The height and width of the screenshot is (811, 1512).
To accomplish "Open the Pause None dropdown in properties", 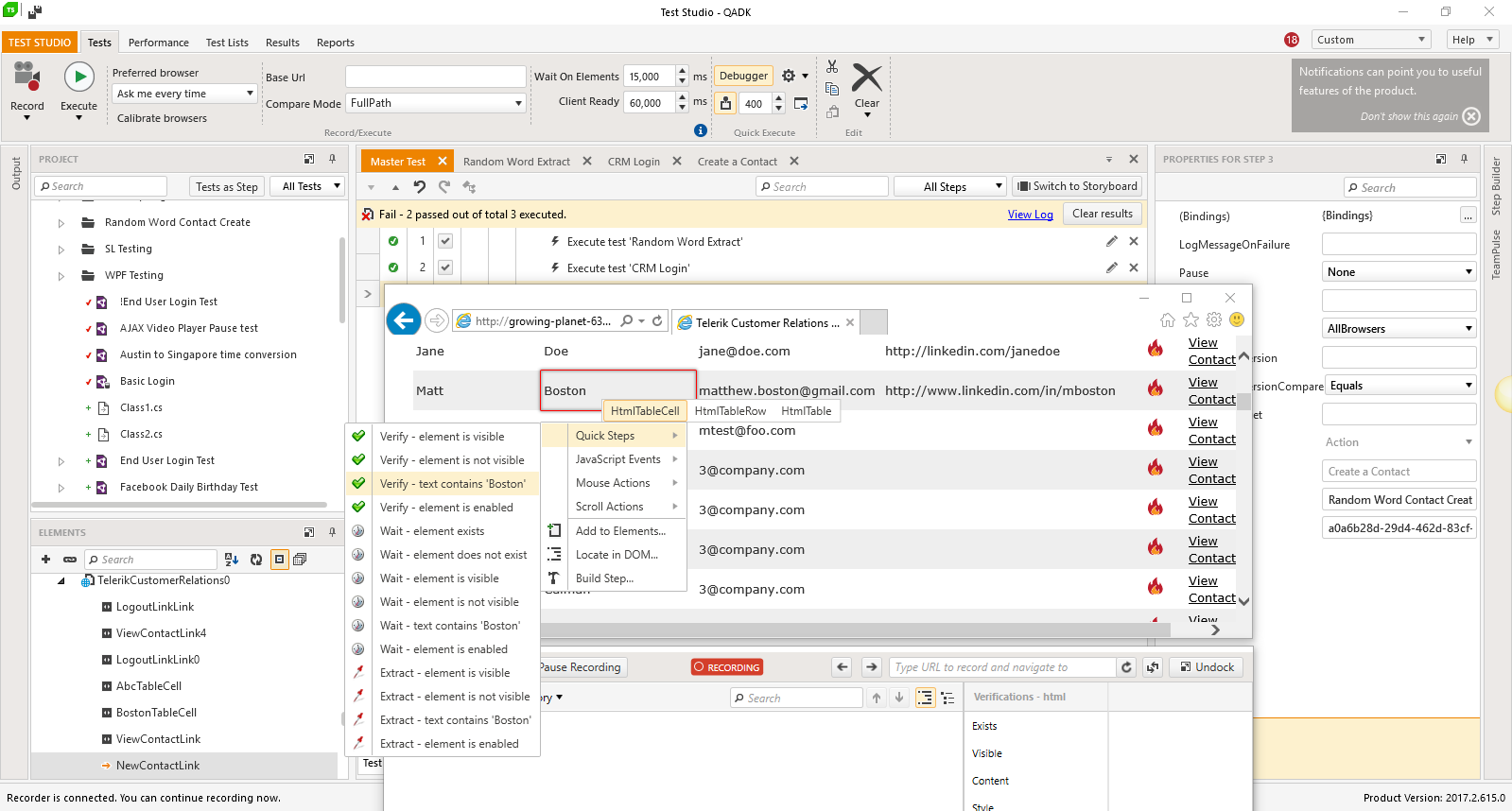I will click(x=1399, y=272).
